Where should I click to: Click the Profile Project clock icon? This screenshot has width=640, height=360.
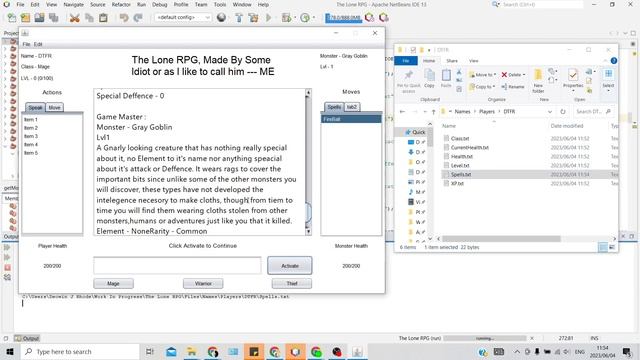pos(305,18)
